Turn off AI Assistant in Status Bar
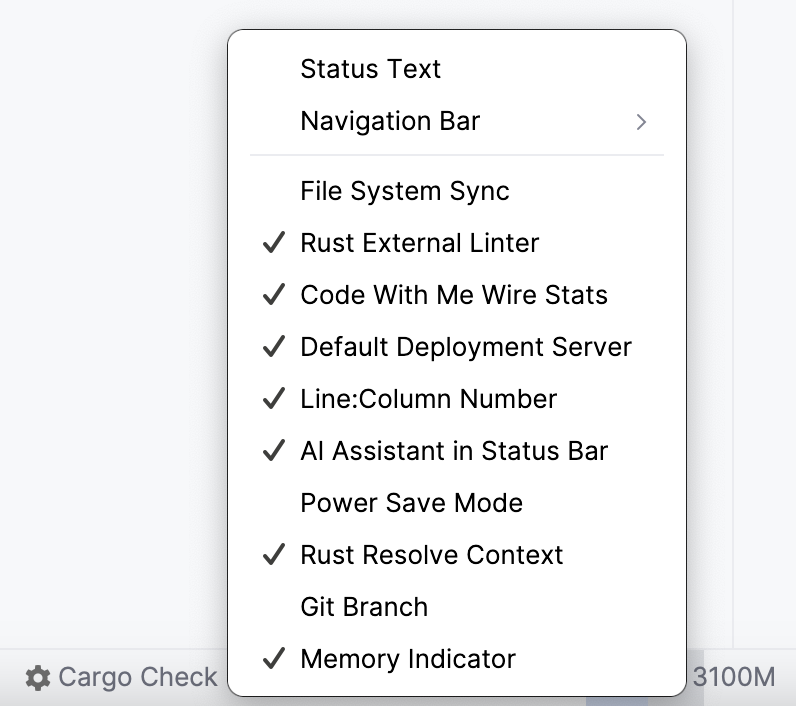The height and width of the screenshot is (706, 796). pyautogui.click(x=454, y=451)
